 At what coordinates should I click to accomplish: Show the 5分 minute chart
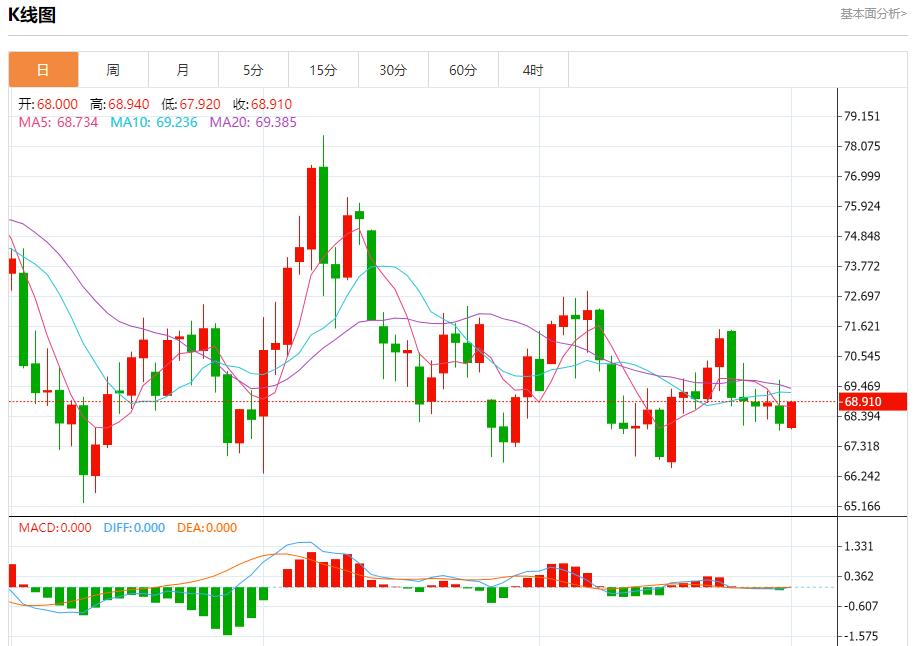pos(253,70)
